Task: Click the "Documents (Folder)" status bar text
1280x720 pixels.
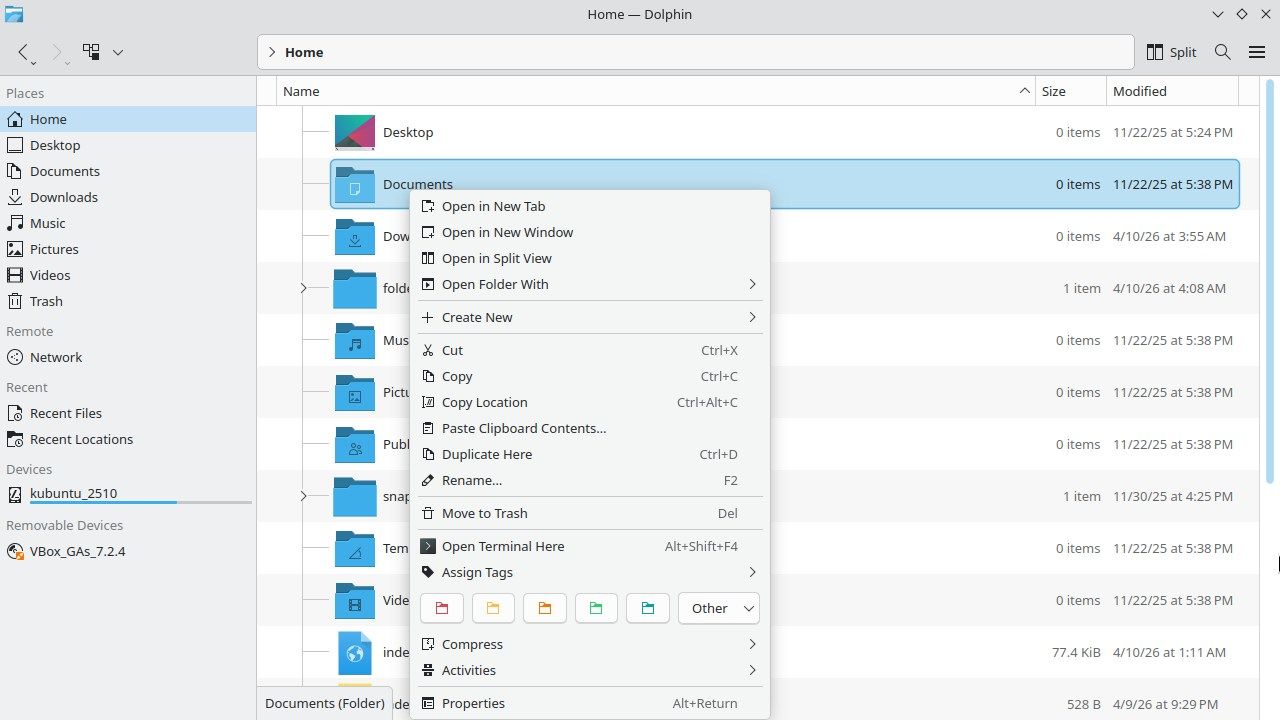Action: 325,703
